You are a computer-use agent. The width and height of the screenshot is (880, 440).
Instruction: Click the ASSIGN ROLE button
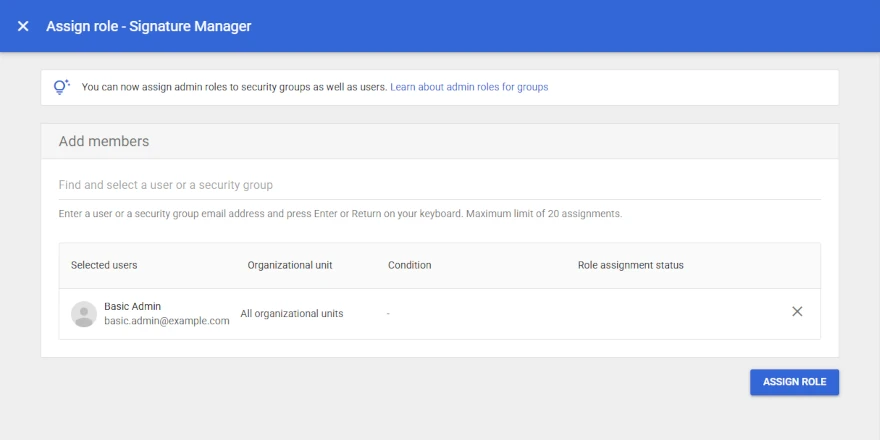pos(794,382)
